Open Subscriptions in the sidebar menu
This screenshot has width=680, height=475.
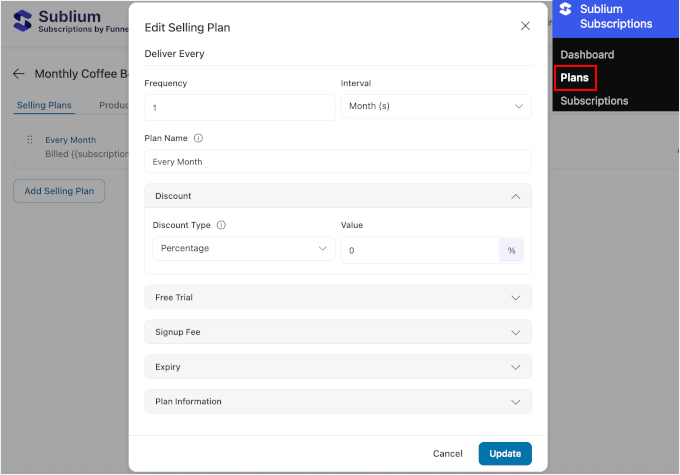click(594, 101)
